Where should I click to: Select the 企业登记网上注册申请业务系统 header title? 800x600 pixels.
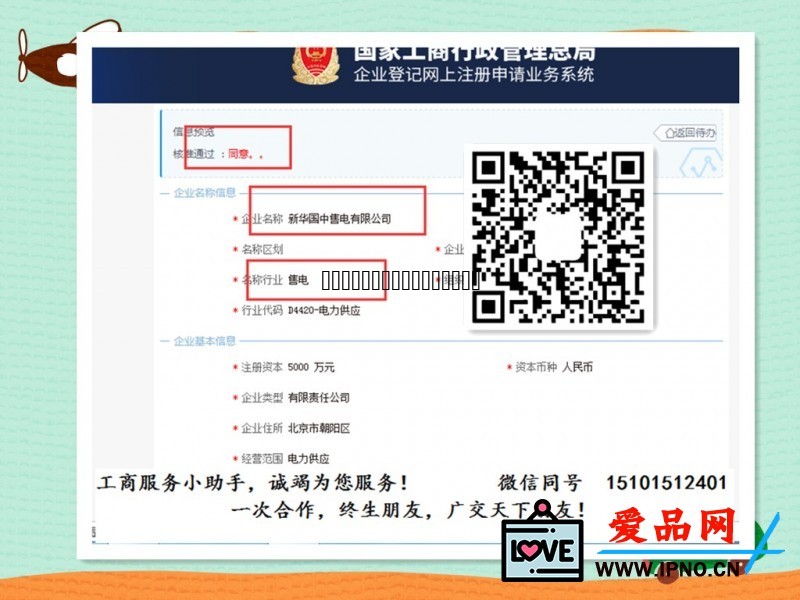tap(474, 74)
